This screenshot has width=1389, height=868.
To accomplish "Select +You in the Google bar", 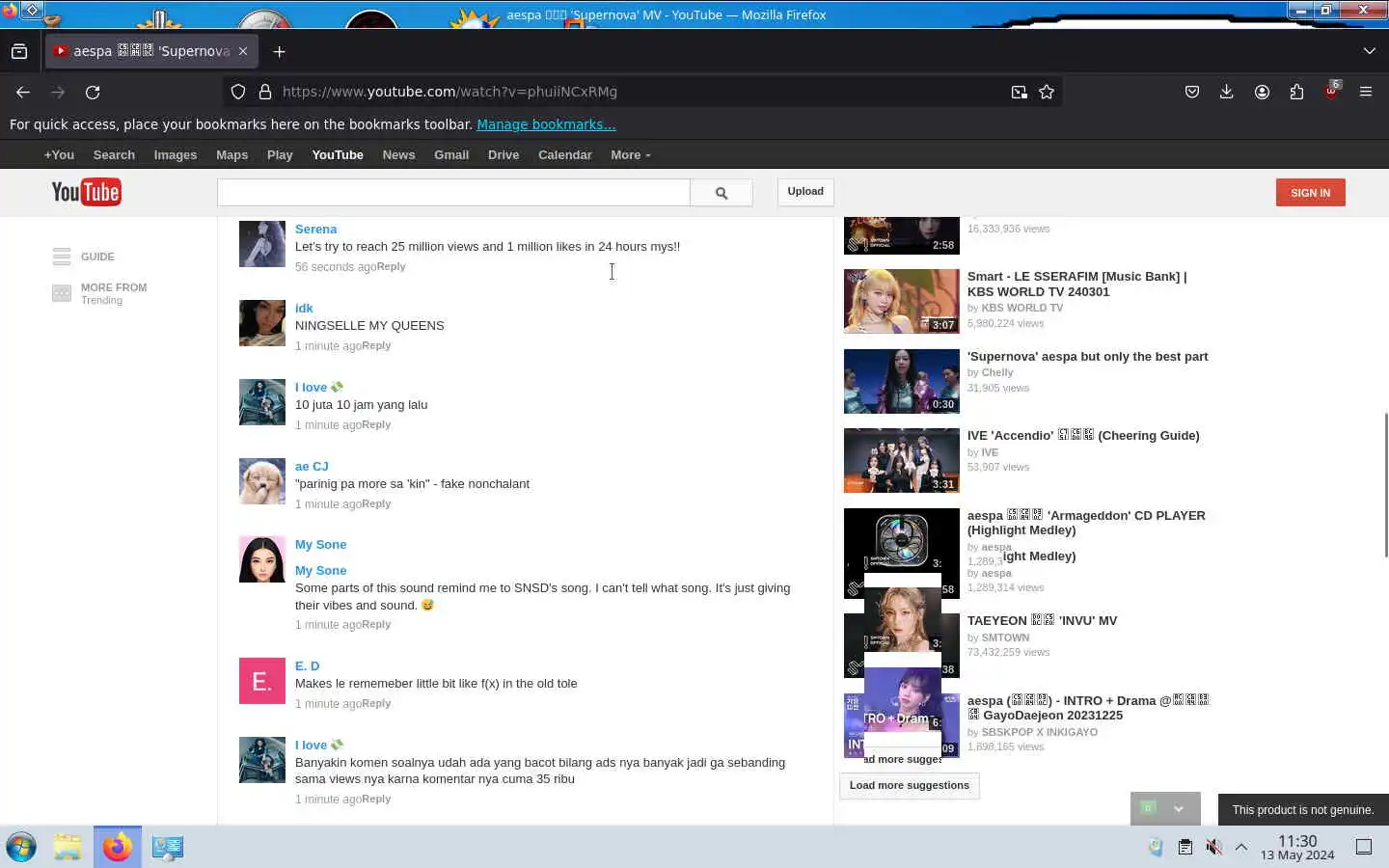I will coord(59,154).
